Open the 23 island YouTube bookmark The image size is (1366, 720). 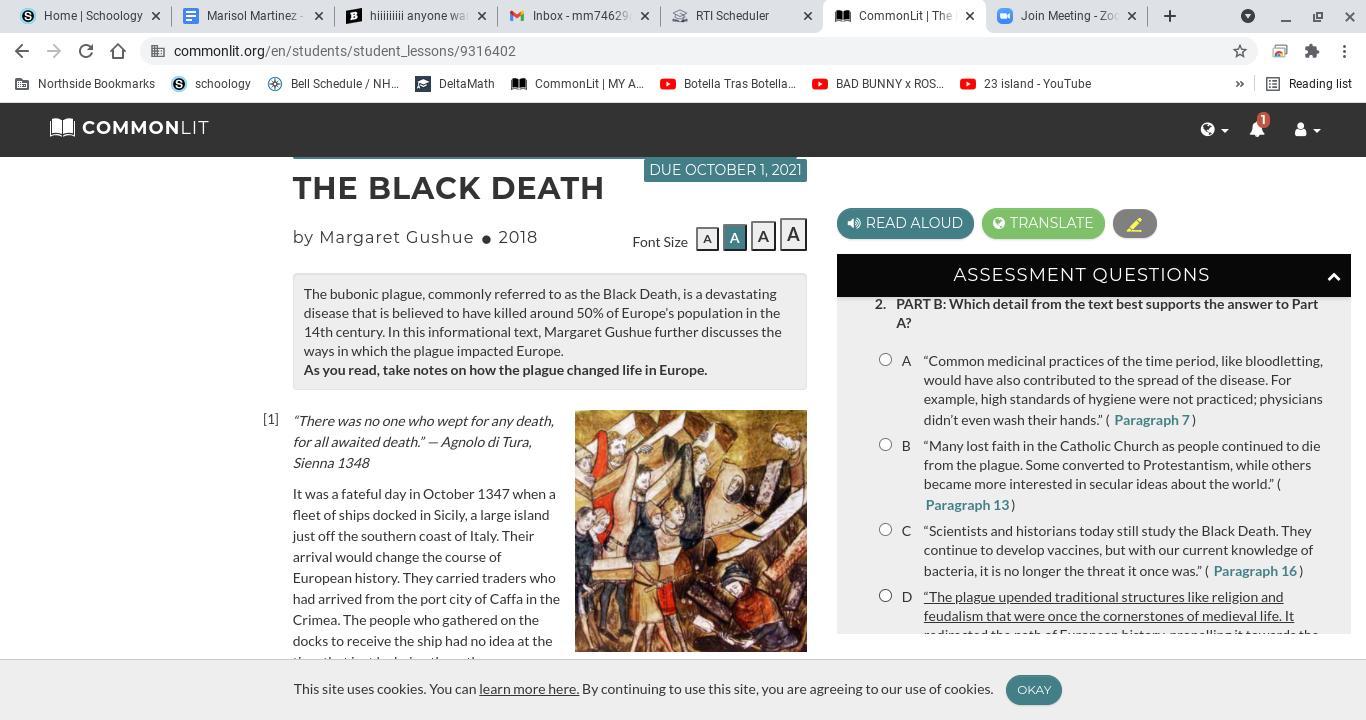pyautogui.click(x=1025, y=84)
